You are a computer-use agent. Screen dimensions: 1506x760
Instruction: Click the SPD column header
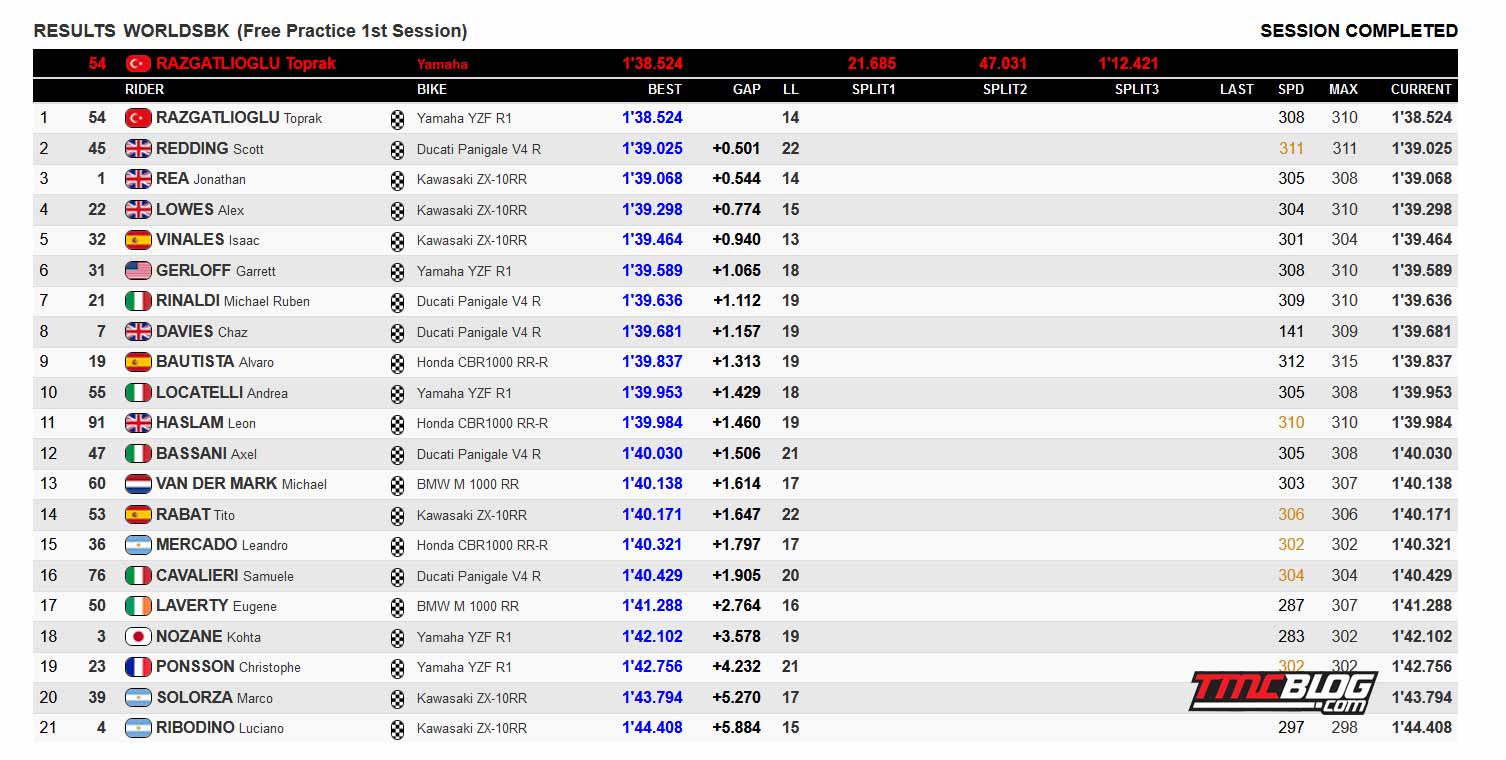tap(1291, 89)
